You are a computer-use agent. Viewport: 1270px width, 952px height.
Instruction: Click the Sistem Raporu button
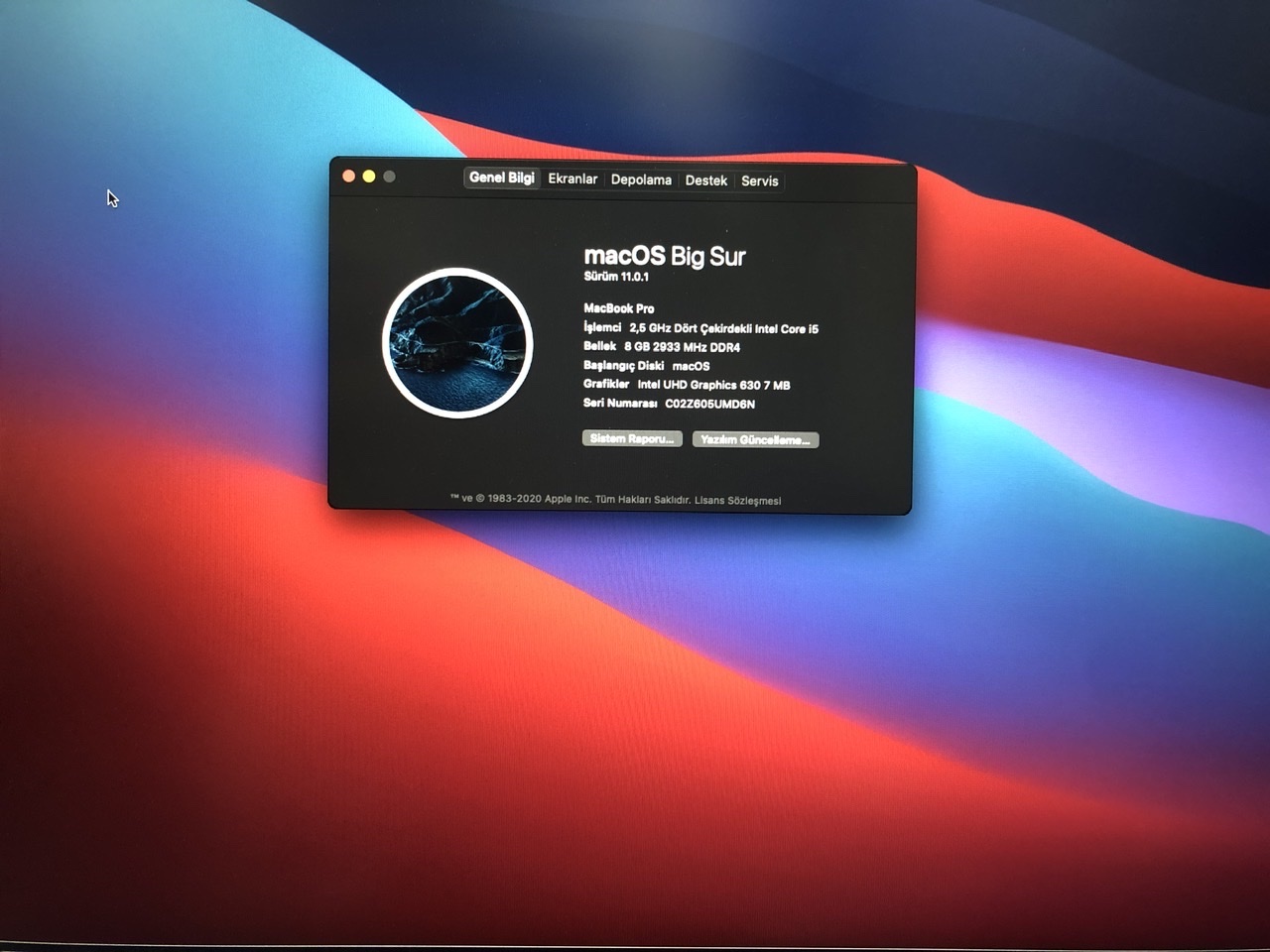coord(632,438)
